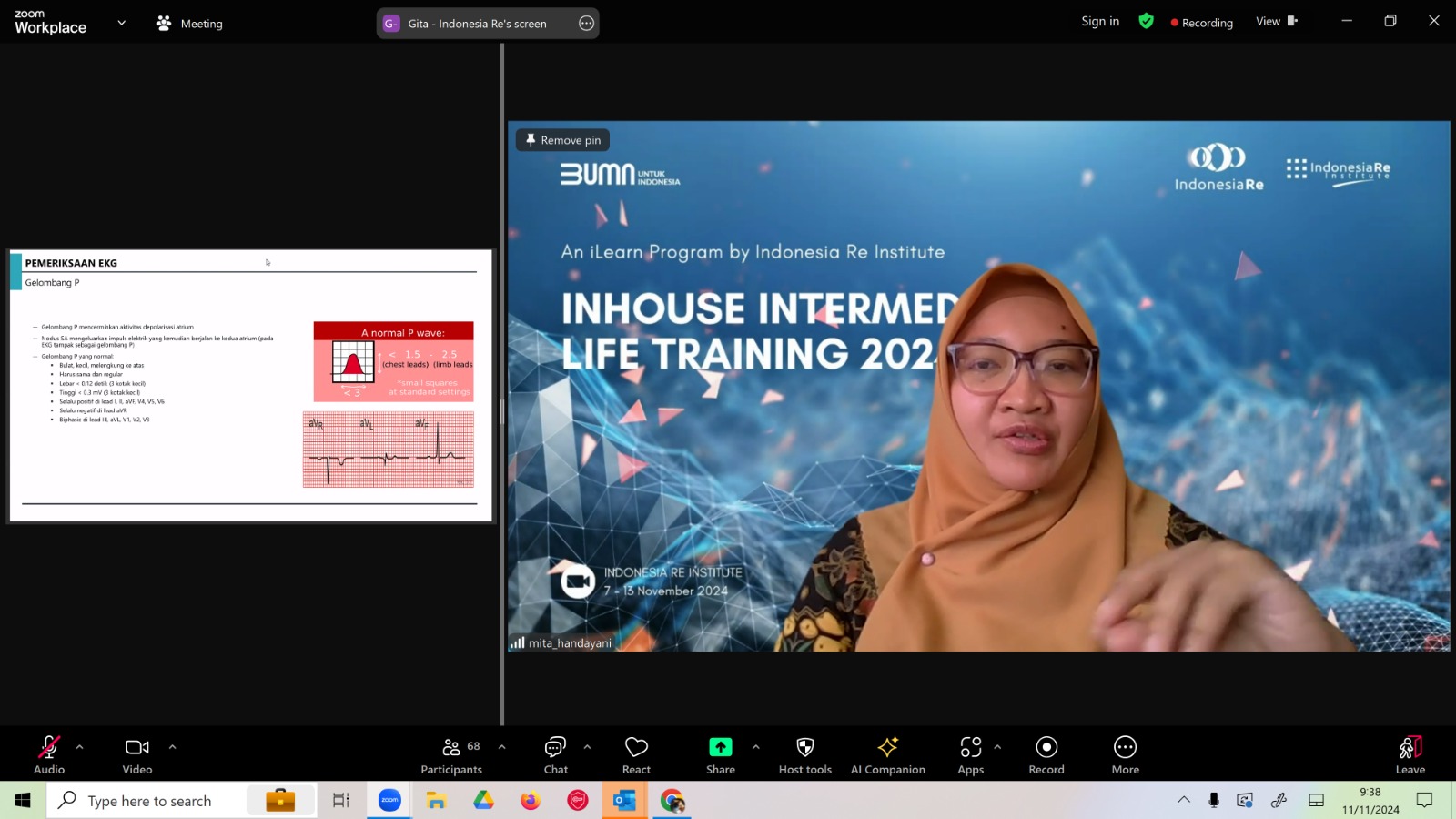Open the Participants panel

(x=451, y=755)
